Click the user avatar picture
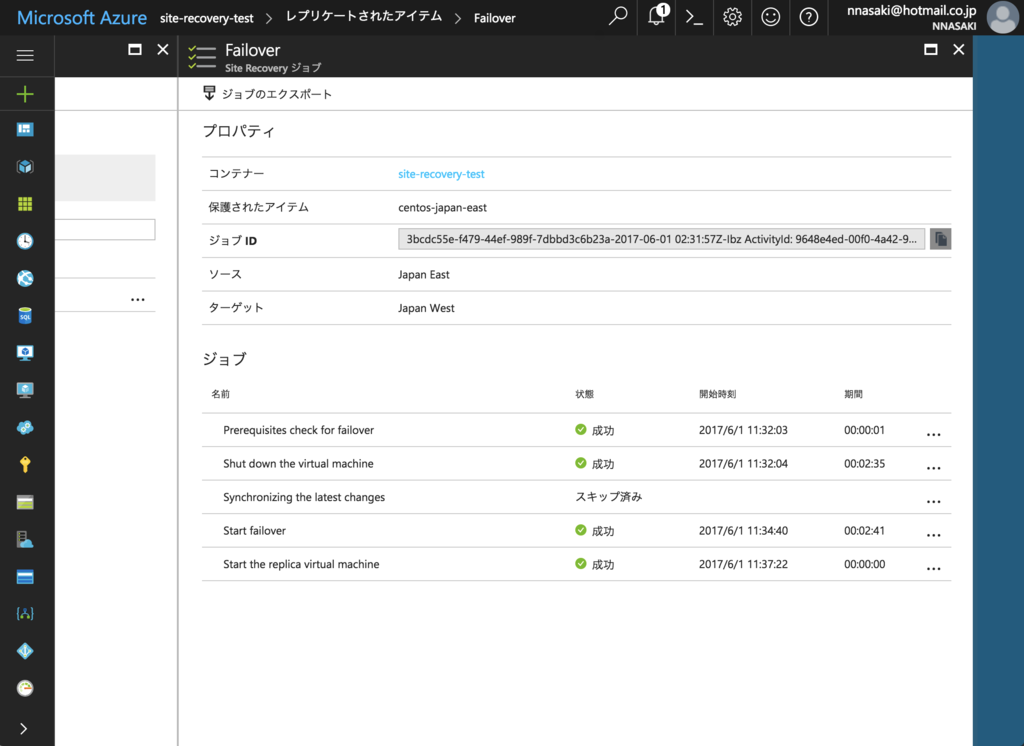 1002,17
